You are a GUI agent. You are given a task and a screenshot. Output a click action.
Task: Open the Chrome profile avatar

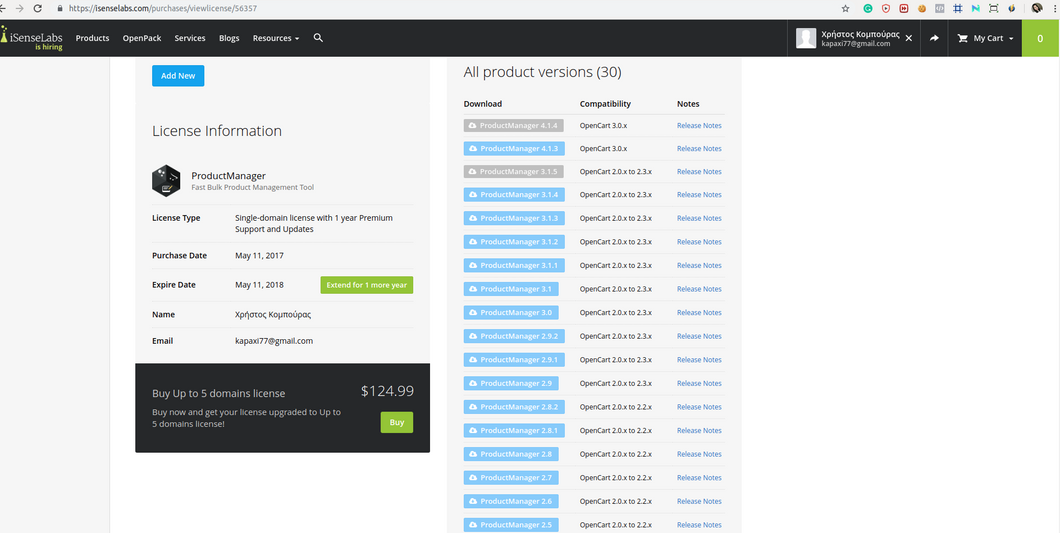click(1037, 8)
